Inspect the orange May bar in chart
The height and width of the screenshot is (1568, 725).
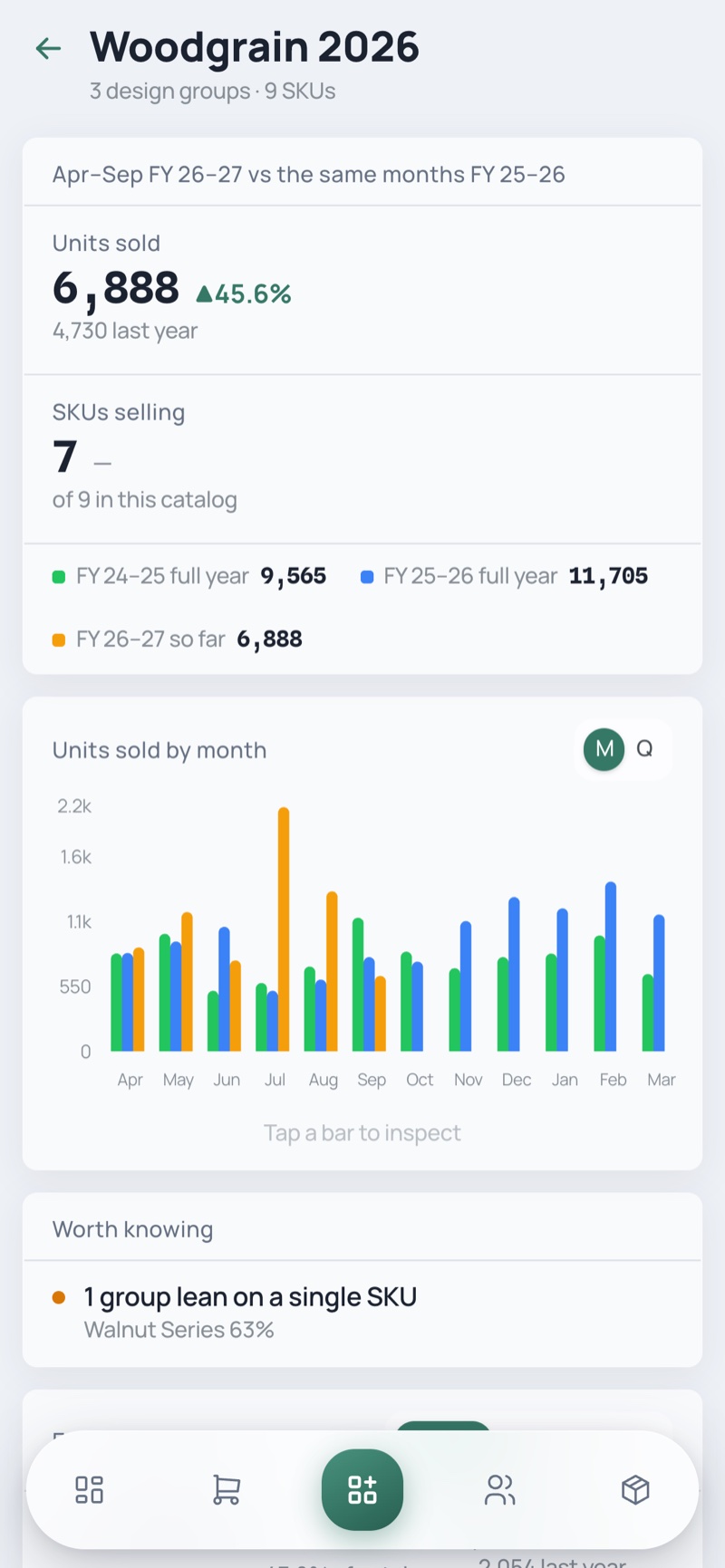[187, 982]
